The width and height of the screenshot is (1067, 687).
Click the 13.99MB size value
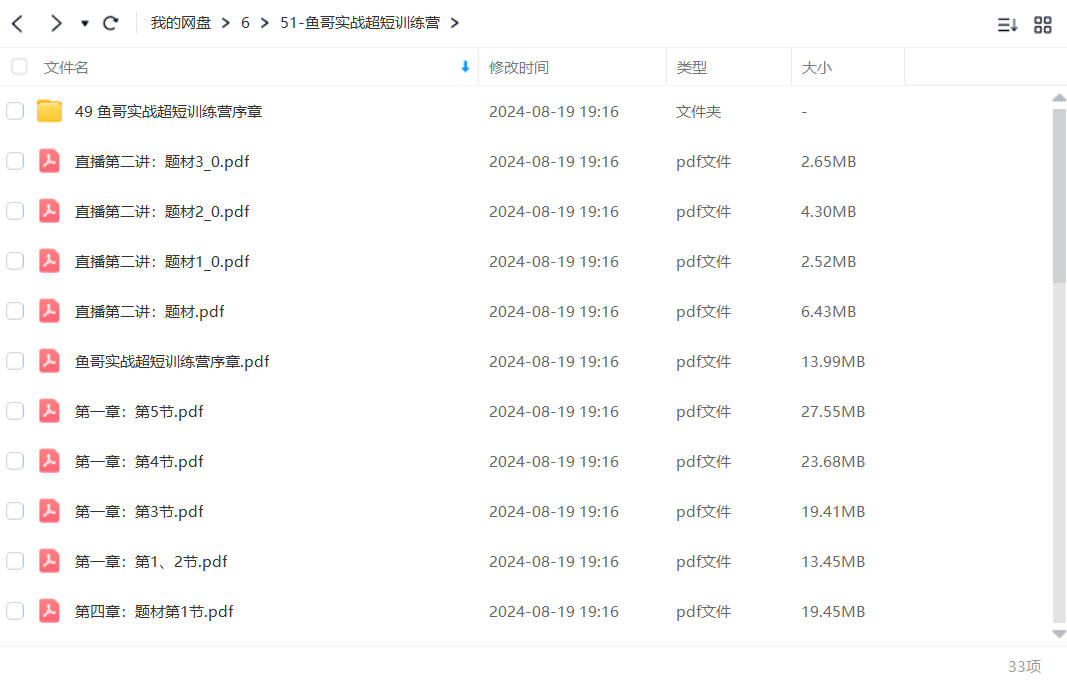pyautogui.click(x=833, y=361)
